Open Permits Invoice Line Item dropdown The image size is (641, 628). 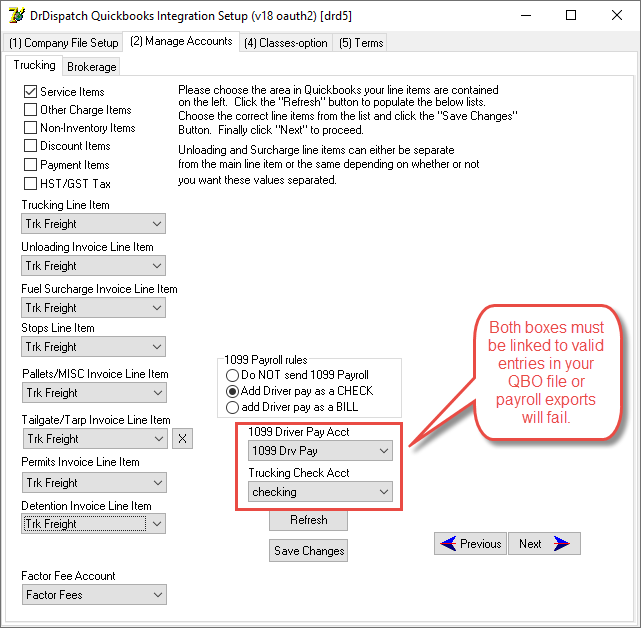click(94, 482)
